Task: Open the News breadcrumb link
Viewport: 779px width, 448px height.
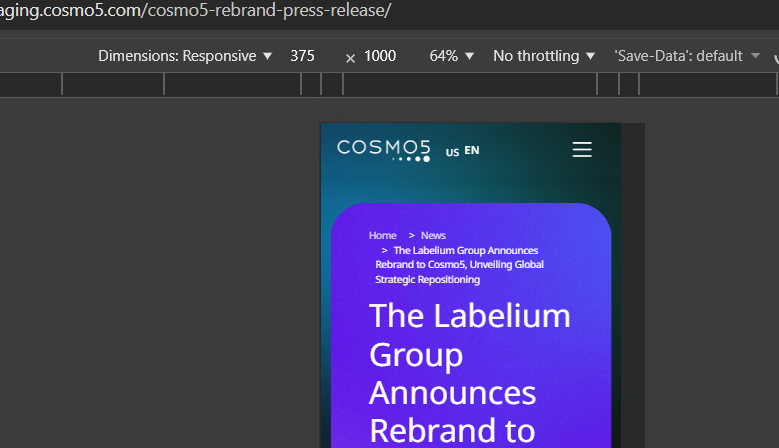Action: pyautogui.click(x=433, y=235)
